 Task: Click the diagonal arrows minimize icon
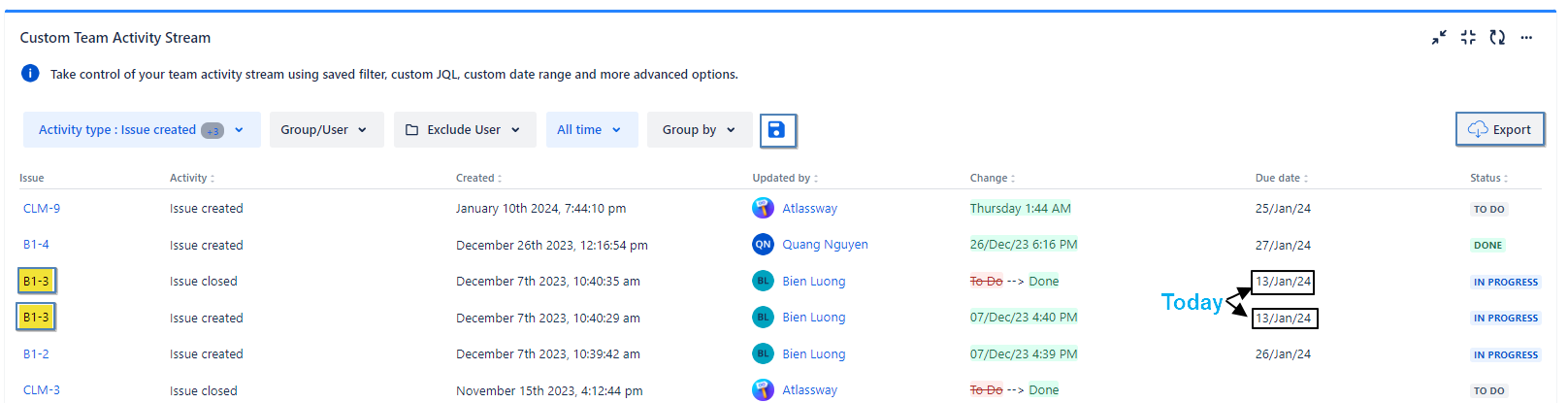coord(1439,38)
